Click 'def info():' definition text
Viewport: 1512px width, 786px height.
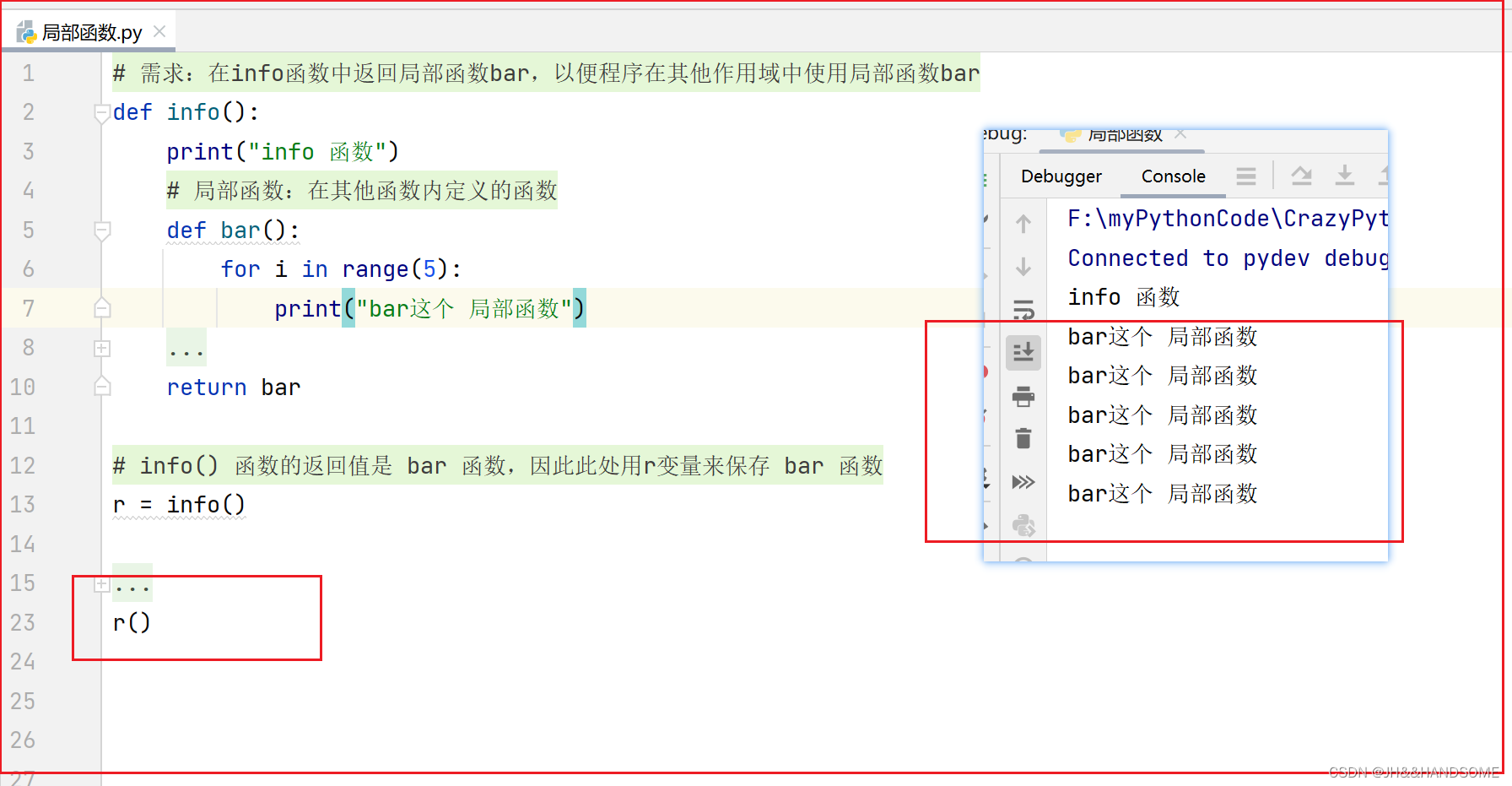186,112
